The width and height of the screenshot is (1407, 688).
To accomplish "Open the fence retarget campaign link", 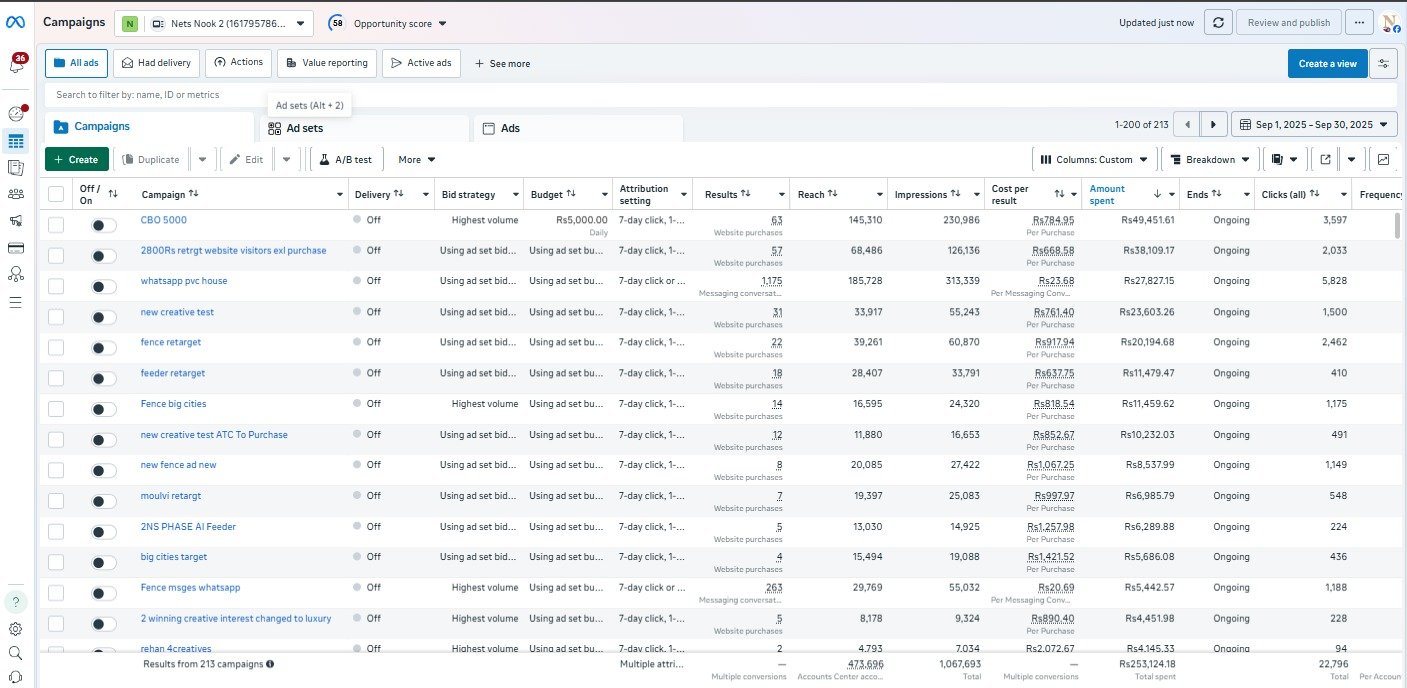I will [x=171, y=342].
